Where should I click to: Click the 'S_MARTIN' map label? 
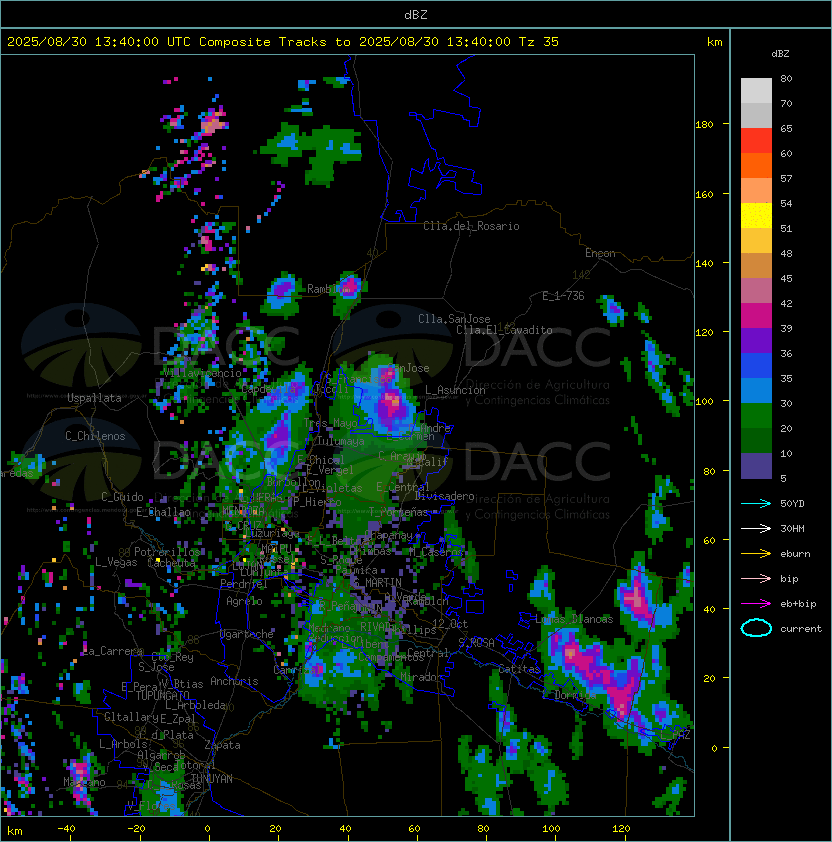[377, 583]
